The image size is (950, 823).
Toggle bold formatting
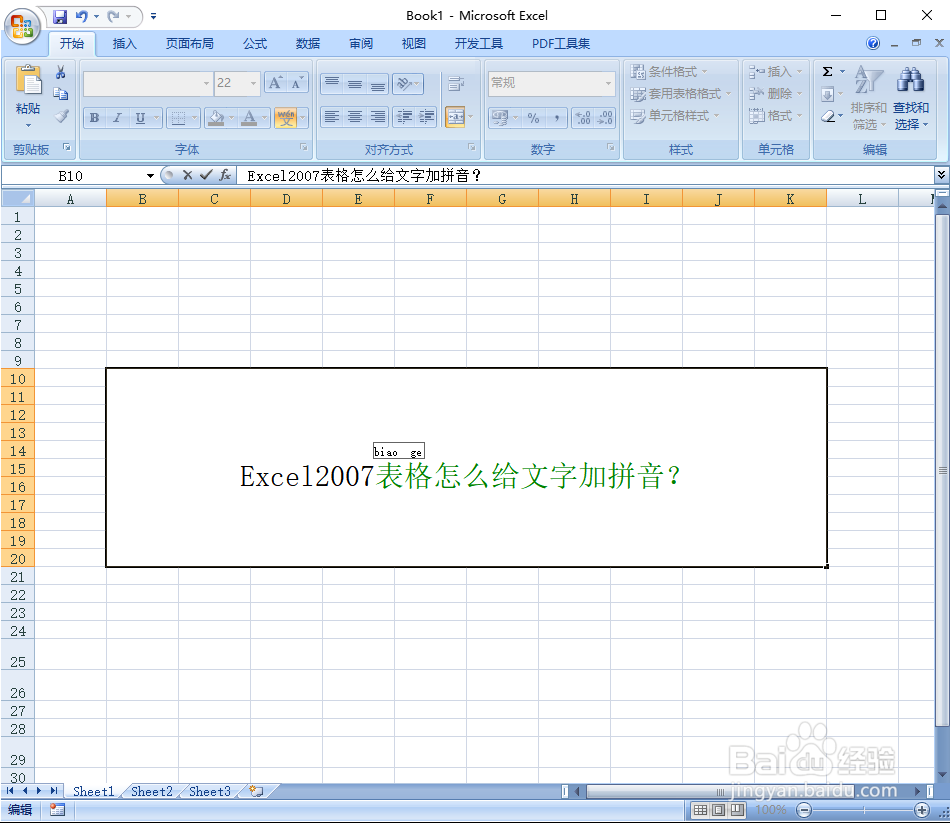point(95,118)
